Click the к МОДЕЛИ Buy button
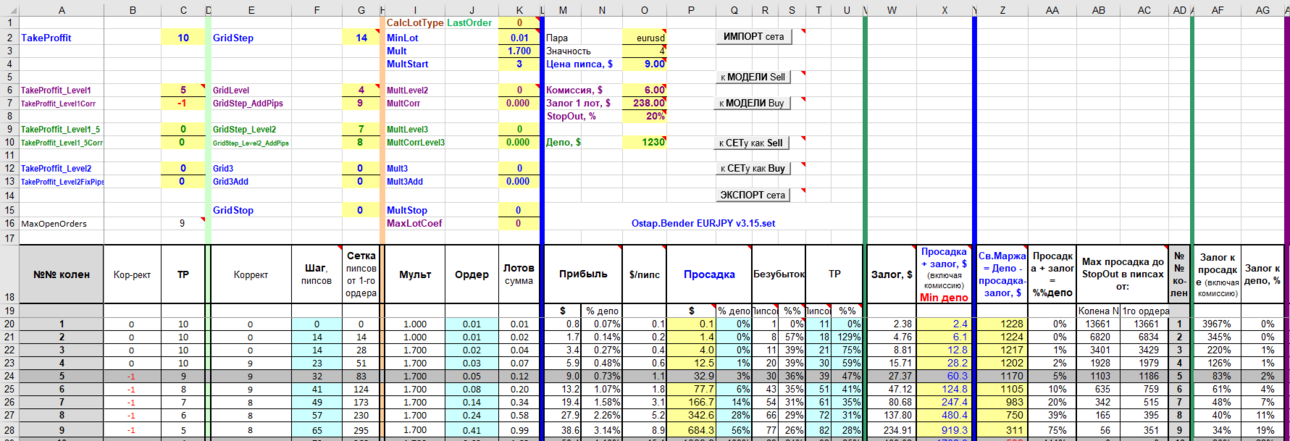 coord(754,102)
